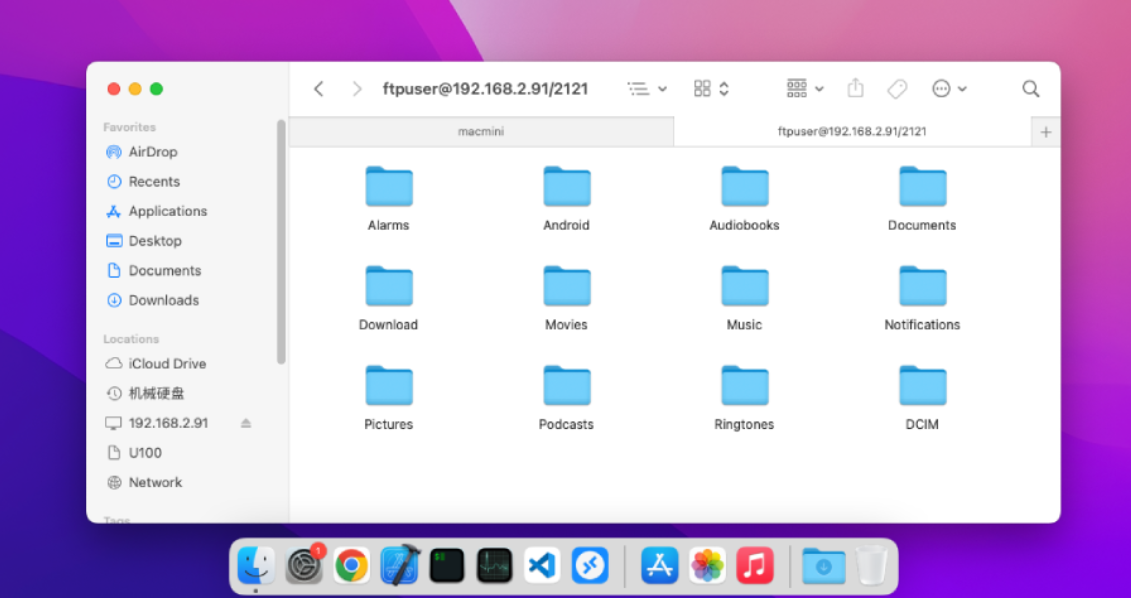The width and height of the screenshot is (1131, 598).
Task: Launch Google Chrome from the Dock
Action: pyautogui.click(x=351, y=566)
